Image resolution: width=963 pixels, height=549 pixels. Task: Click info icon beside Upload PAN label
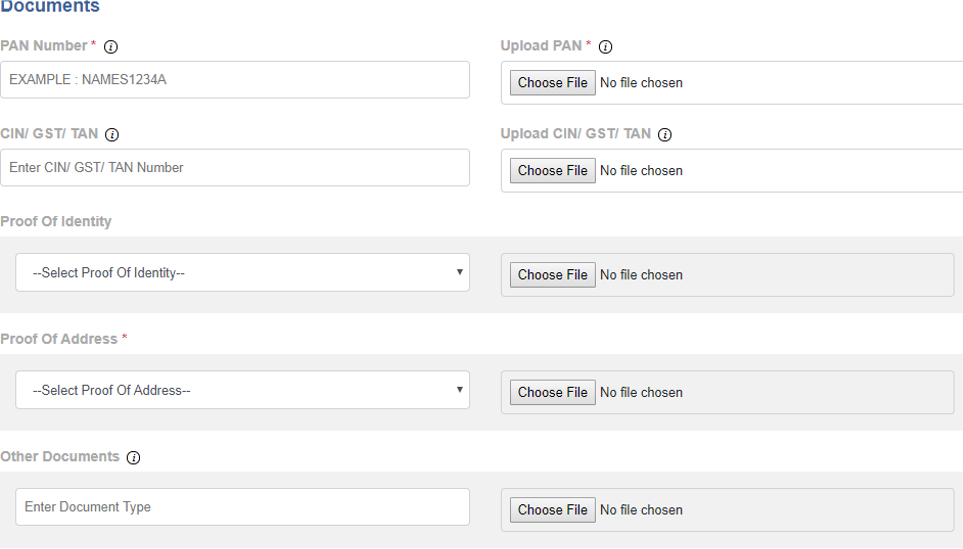click(x=605, y=47)
